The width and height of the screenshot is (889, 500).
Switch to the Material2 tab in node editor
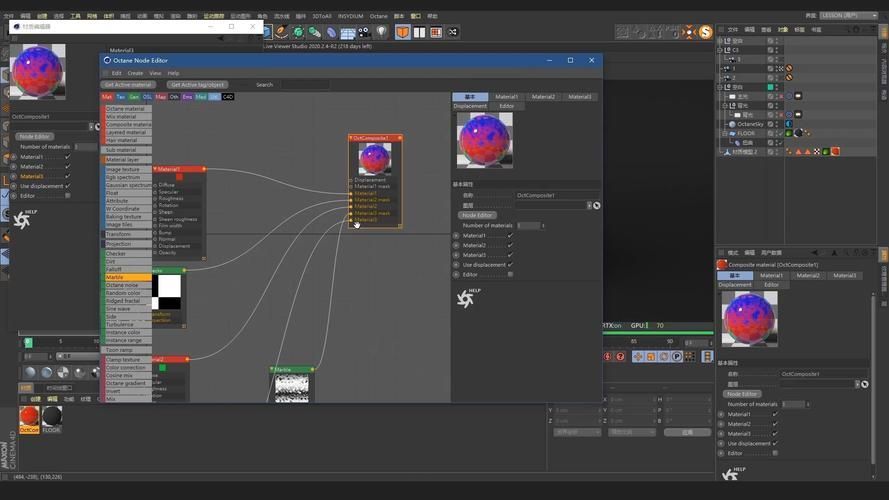tap(543, 97)
